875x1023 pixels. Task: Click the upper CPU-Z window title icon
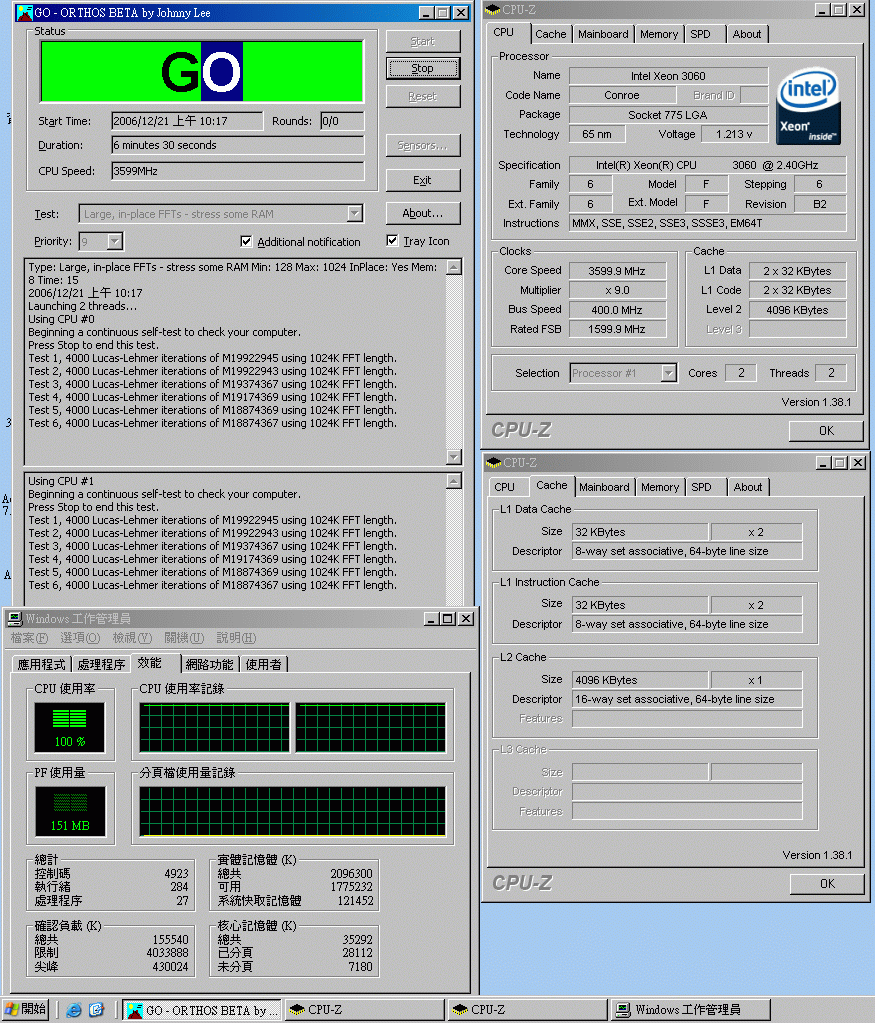(x=493, y=10)
